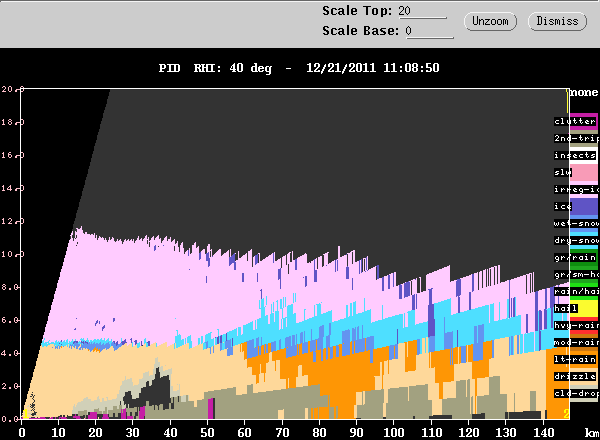The width and height of the screenshot is (600, 440).
Task: Pick the hail yellow legend swatch
Action: pyautogui.click(x=584, y=308)
